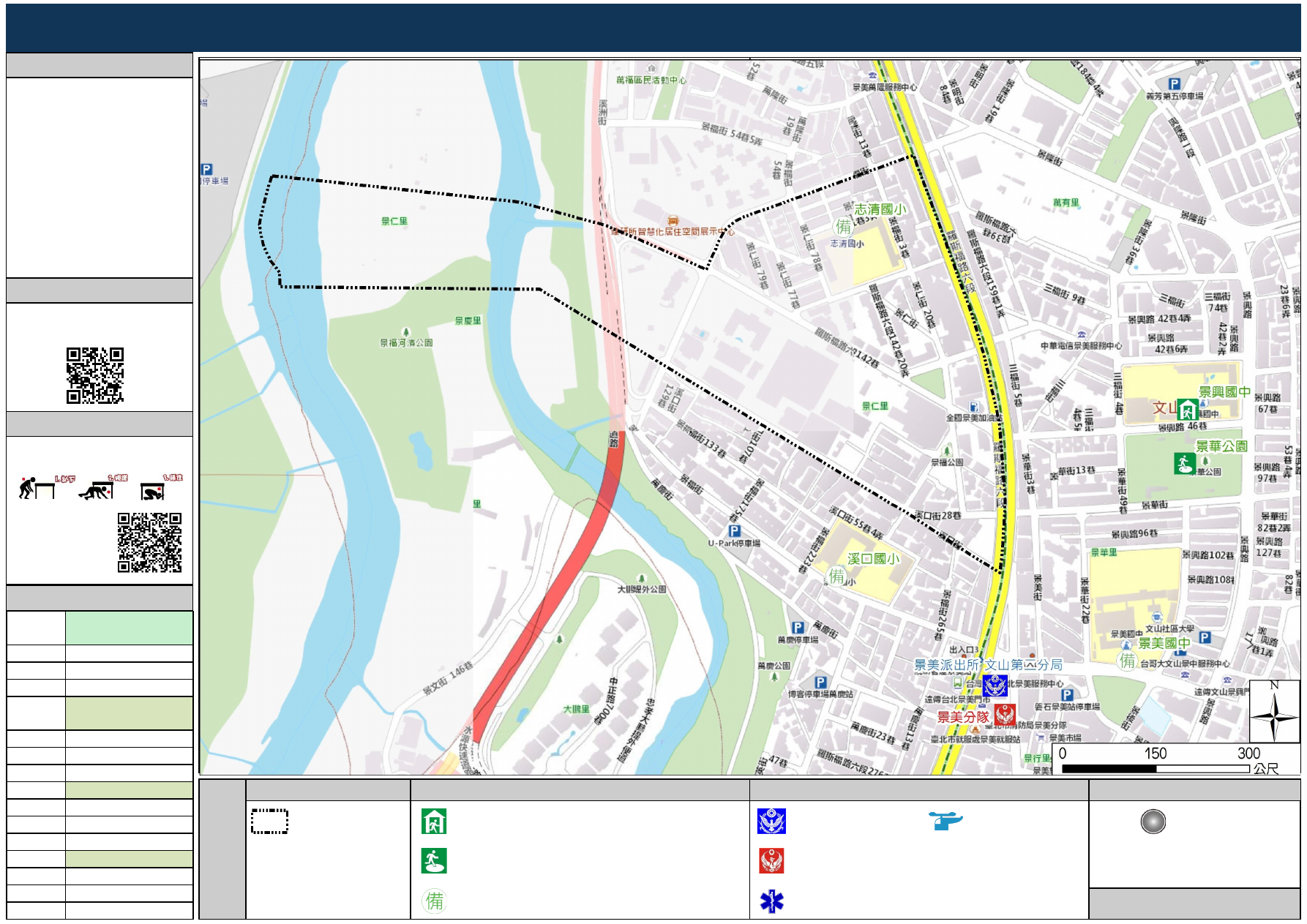Click the tall olive green cell in the left table
The image size is (1307, 924).
click(x=129, y=713)
